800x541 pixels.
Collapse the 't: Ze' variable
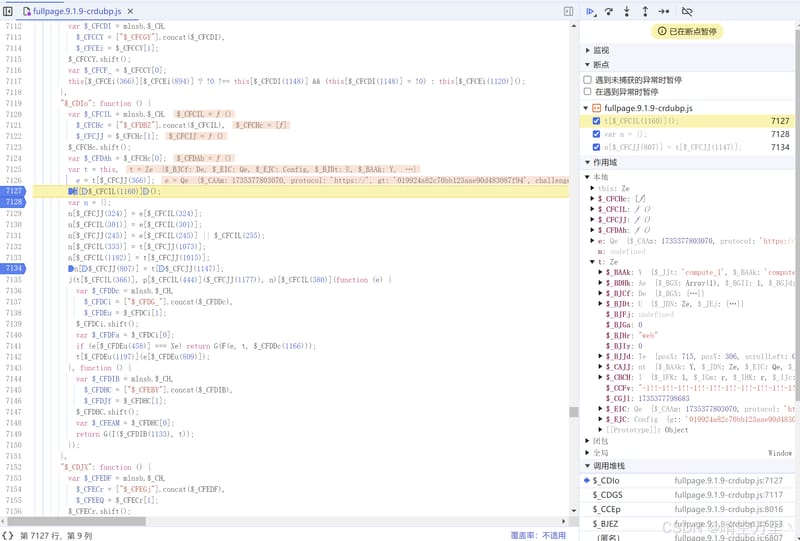point(593,262)
